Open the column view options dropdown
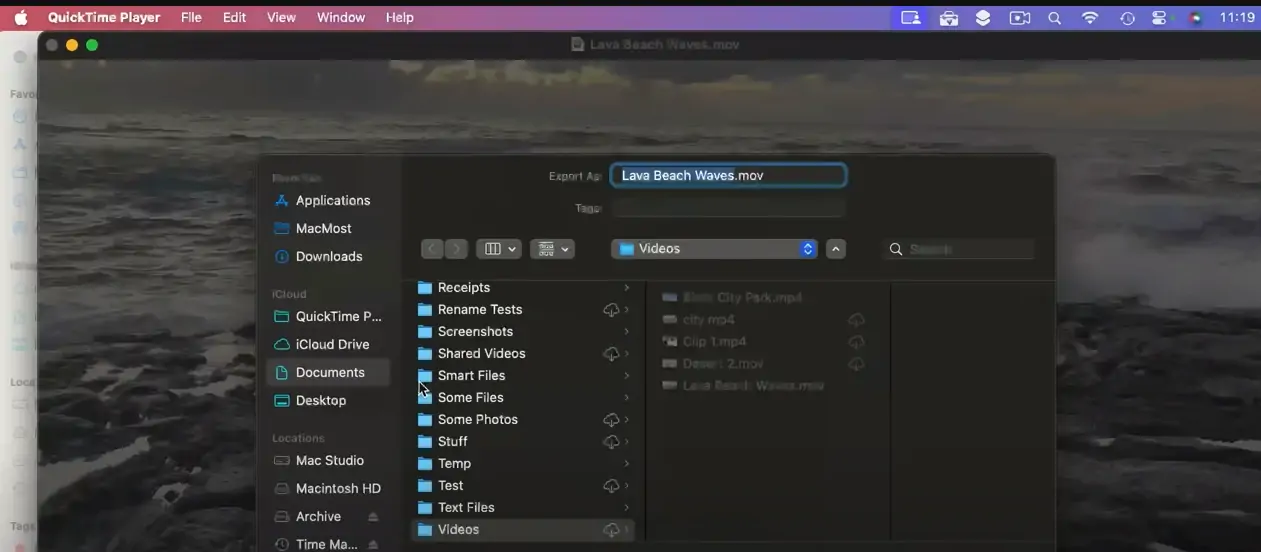The height and width of the screenshot is (552, 1261). coord(500,249)
